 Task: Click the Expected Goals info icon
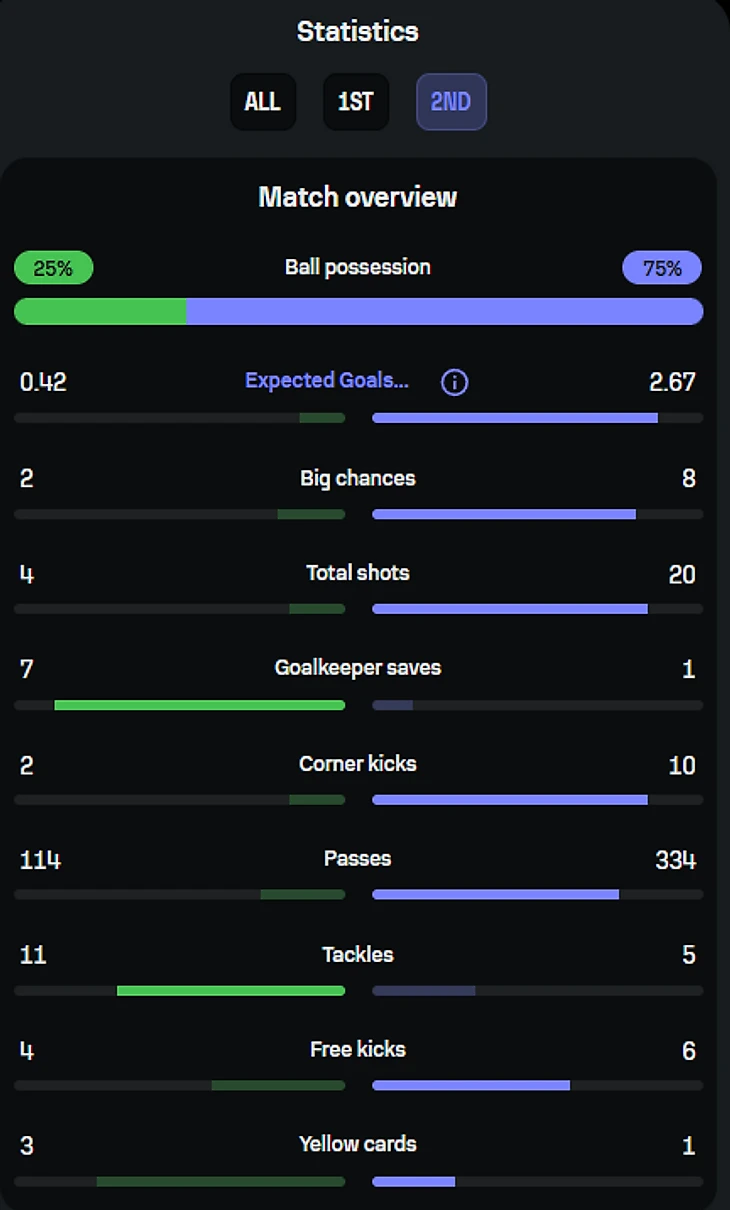click(x=454, y=382)
